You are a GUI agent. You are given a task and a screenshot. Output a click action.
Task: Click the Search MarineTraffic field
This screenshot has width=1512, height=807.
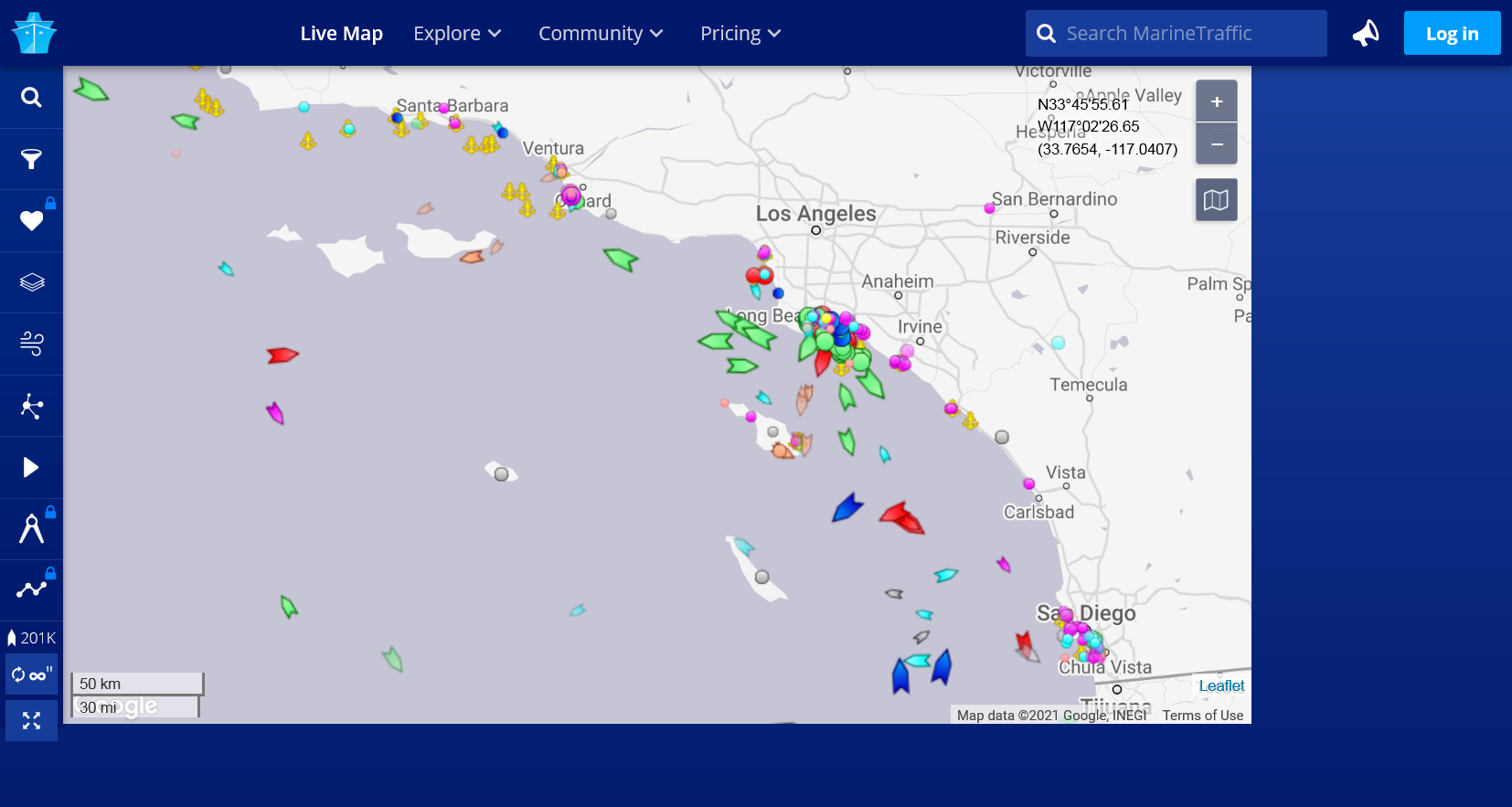click(1177, 34)
